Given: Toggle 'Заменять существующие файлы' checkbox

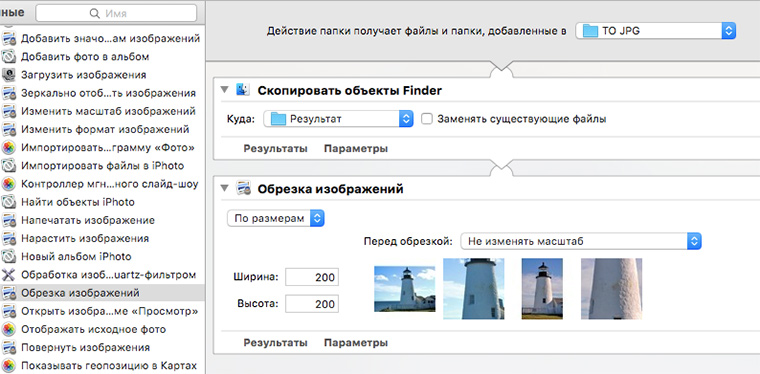Looking at the screenshot, I should [427, 119].
